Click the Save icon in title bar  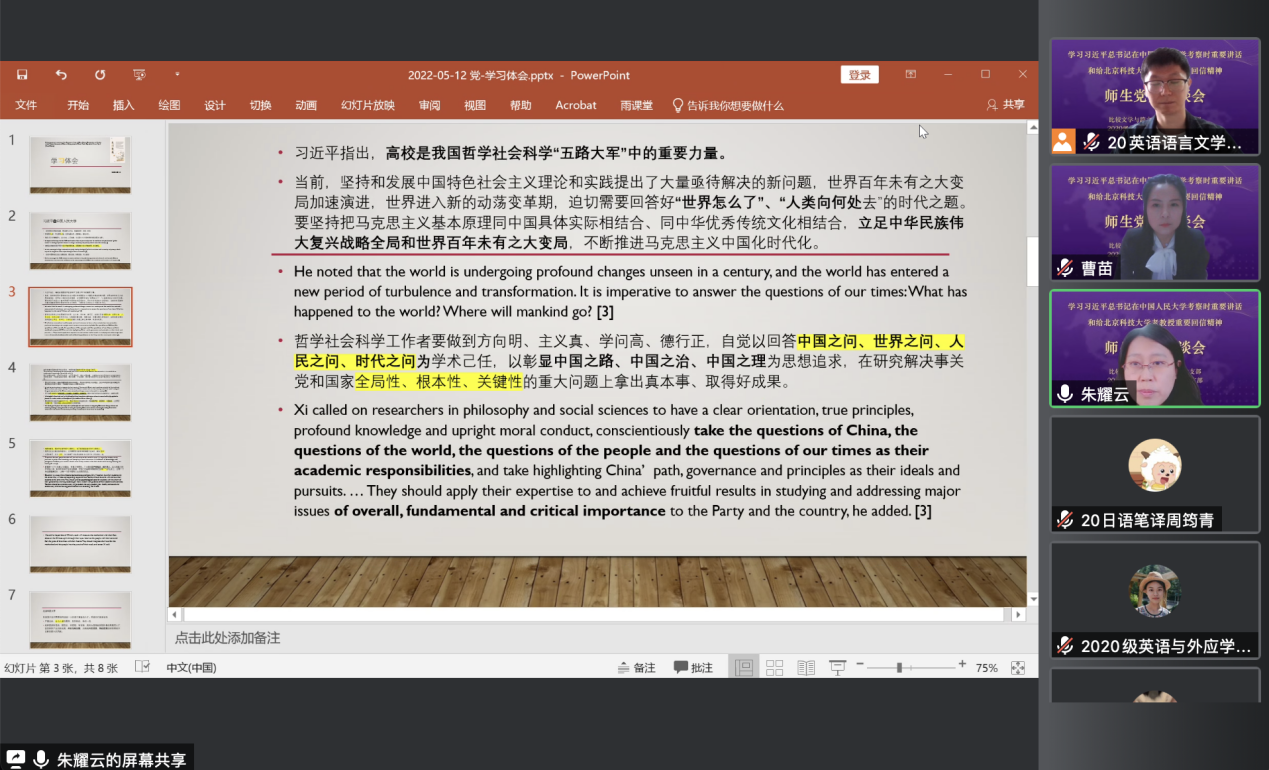(22, 75)
